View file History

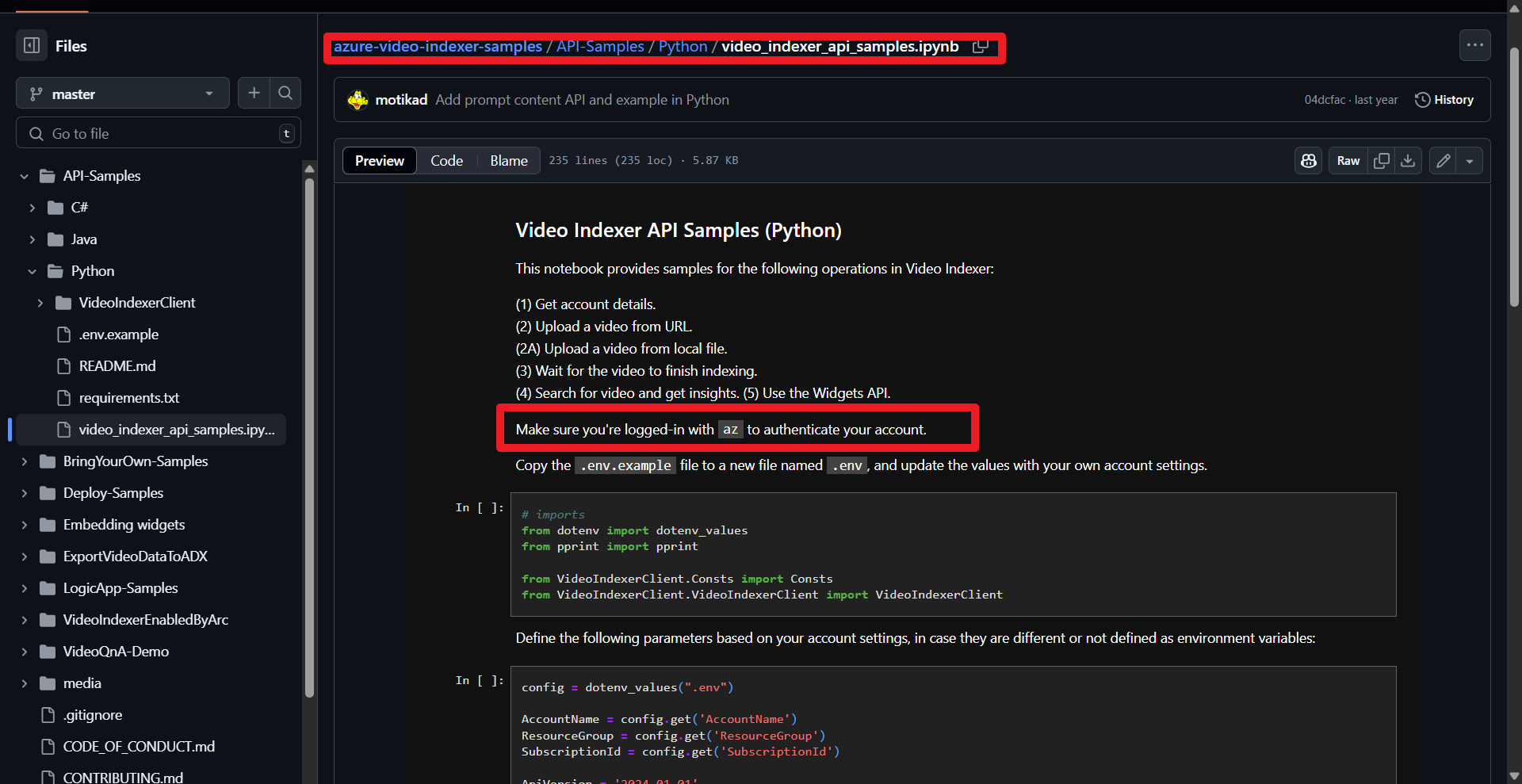pos(1444,100)
